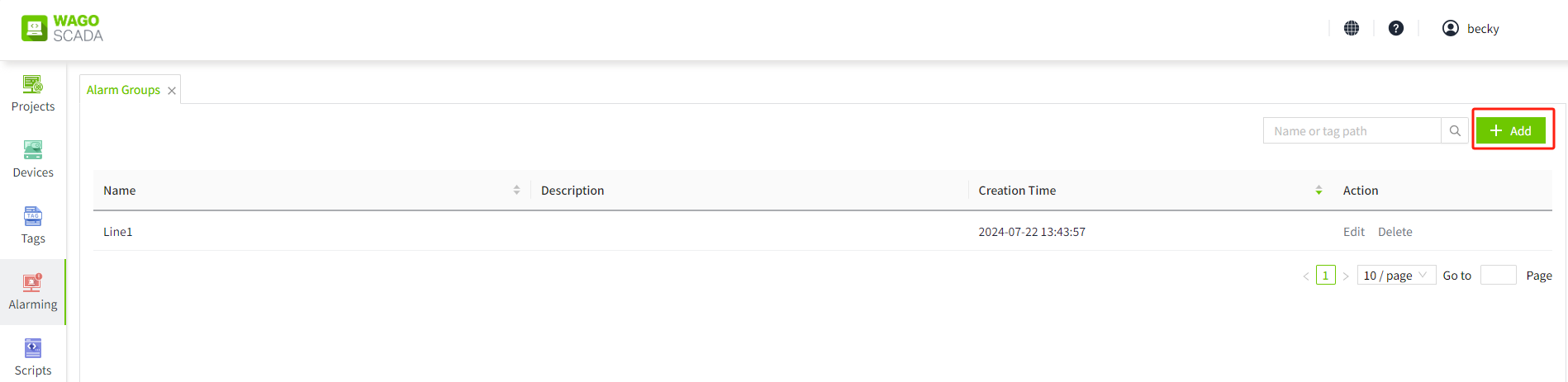Viewport: 1568px width, 382px height.
Task: Focus the Name or tag path search field
Action: pos(1352,130)
